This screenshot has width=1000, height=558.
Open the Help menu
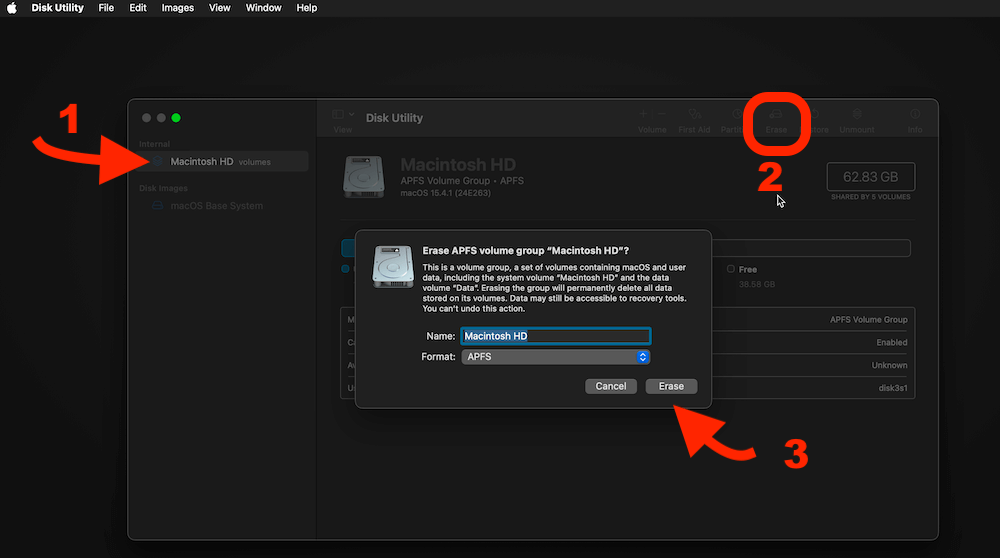[x=307, y=8]
